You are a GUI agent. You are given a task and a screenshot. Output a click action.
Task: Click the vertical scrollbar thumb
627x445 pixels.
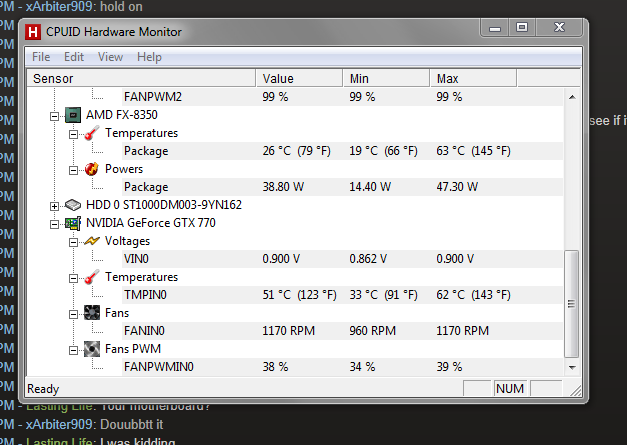coord(572,304)
